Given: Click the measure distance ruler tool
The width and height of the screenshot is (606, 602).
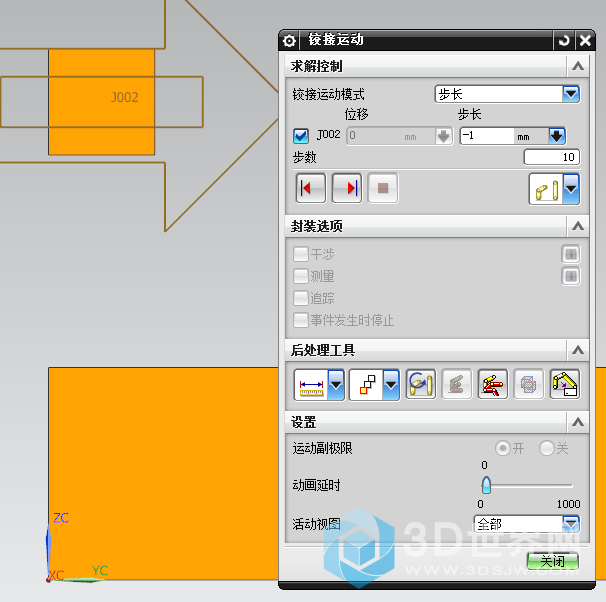Looking at the screenshot, I should (311, 384).
